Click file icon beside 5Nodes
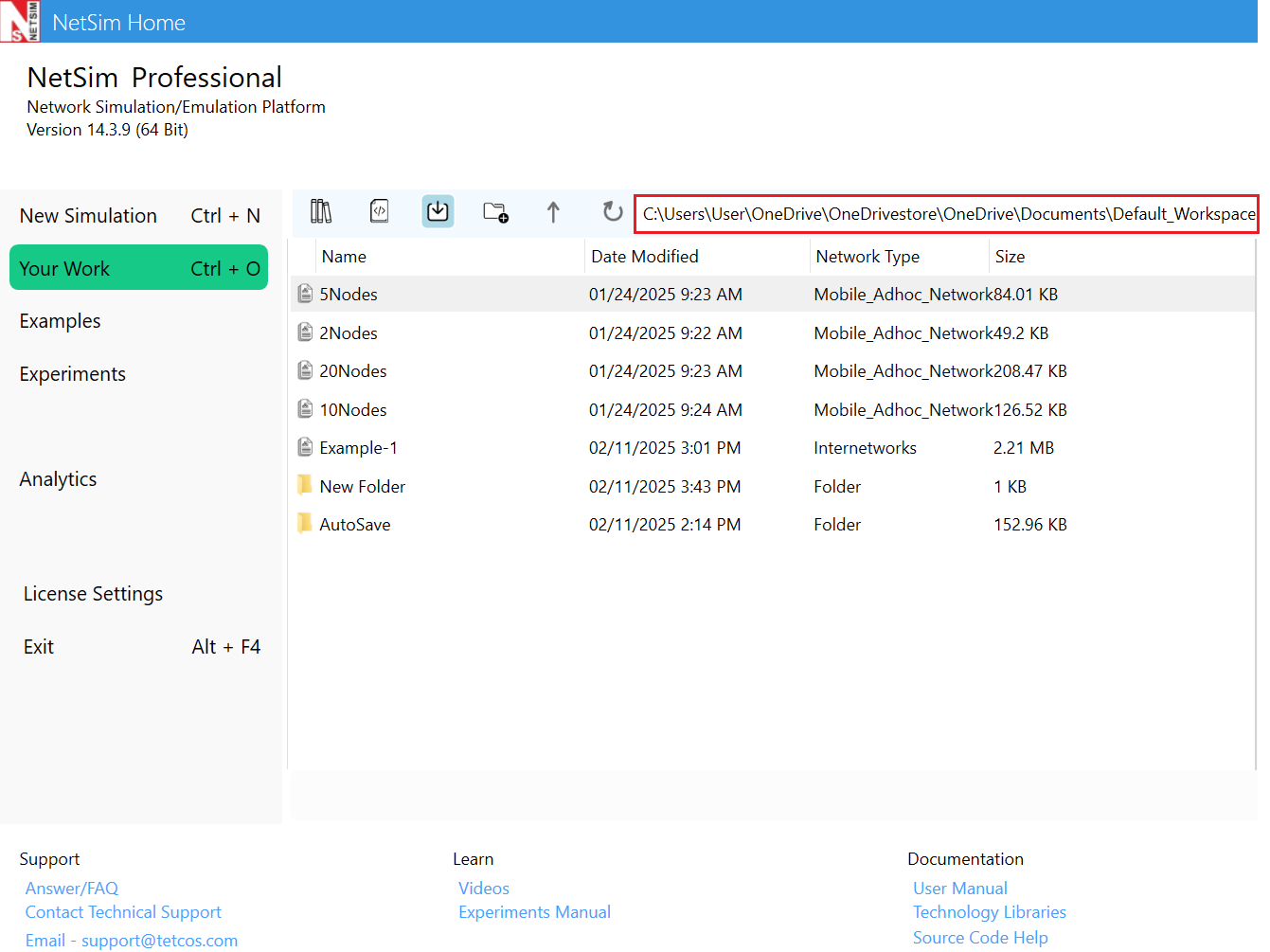Screen dimensions: 1270x952 305,294
